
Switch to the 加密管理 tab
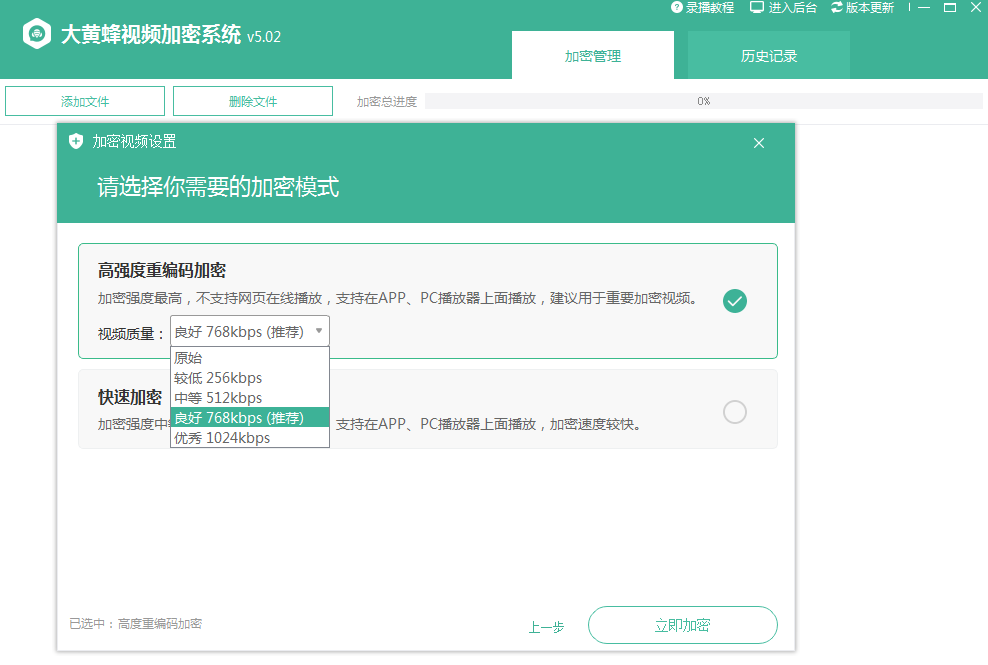592,56
